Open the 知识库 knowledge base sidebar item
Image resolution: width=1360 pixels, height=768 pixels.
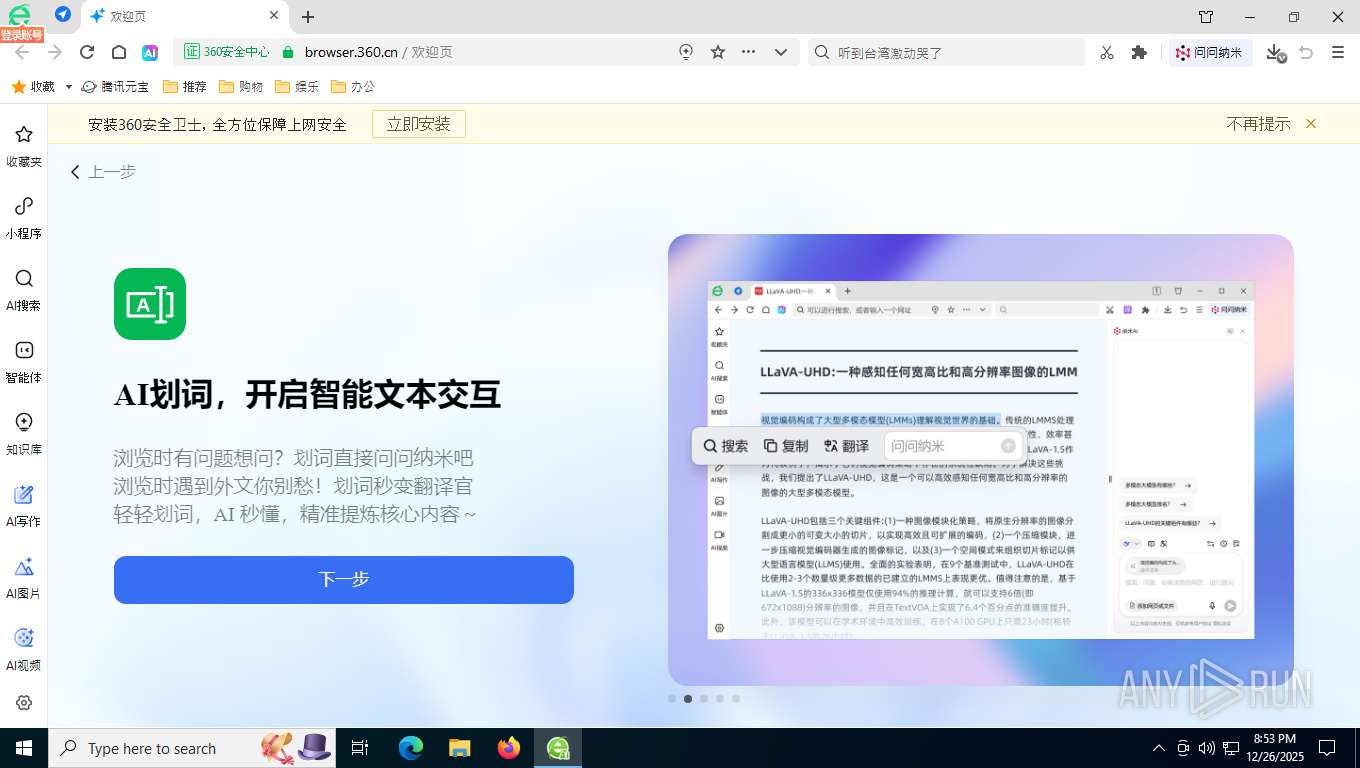pos(24,434)
